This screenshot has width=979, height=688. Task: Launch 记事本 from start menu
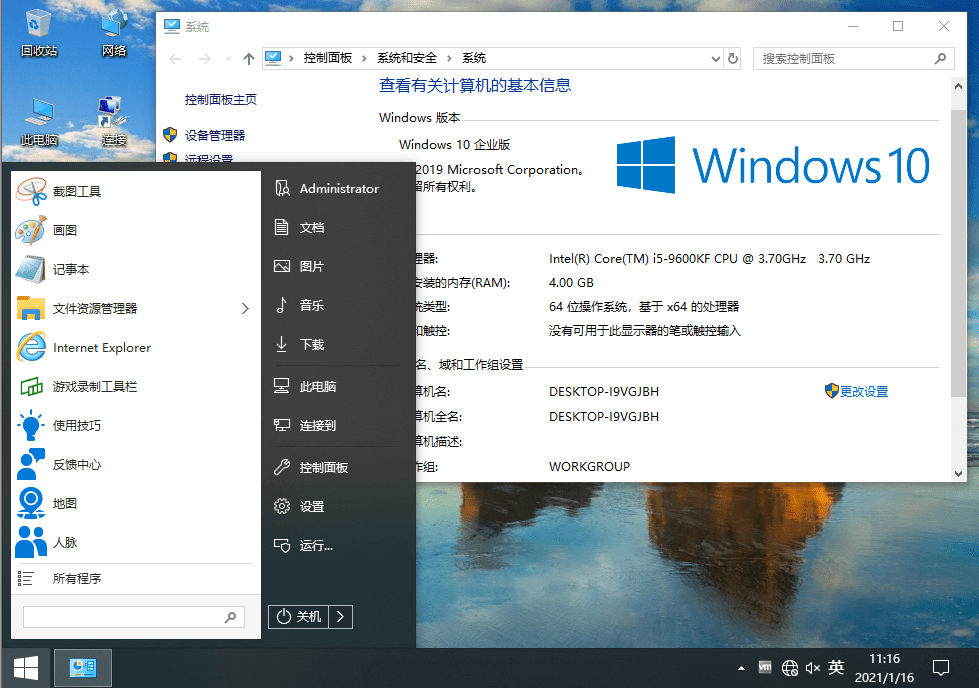135,269
